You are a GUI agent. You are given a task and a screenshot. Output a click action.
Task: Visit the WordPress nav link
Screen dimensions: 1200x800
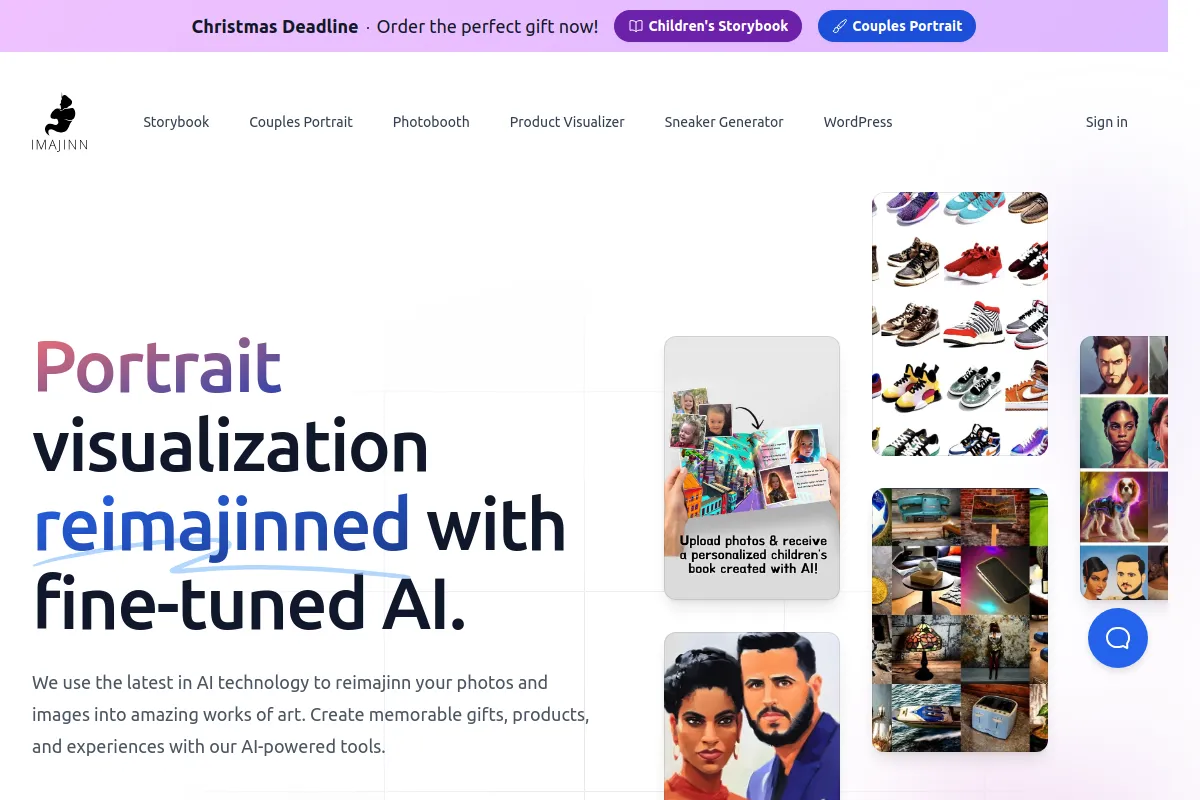pos(858,122)
